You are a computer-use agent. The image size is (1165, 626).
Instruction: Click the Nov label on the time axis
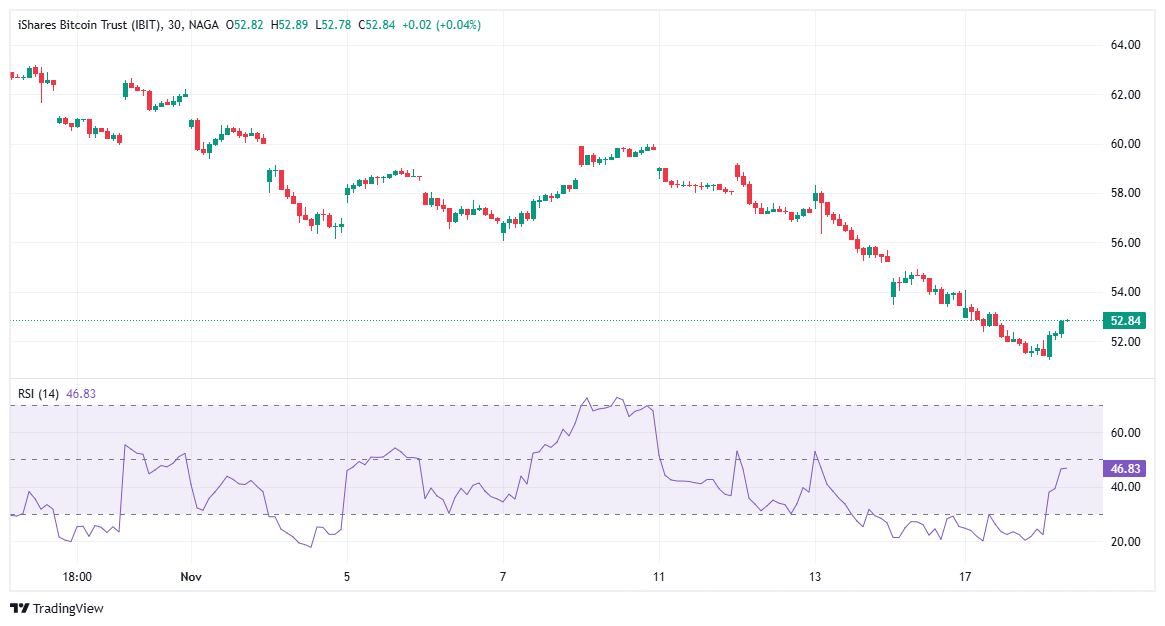190,576
